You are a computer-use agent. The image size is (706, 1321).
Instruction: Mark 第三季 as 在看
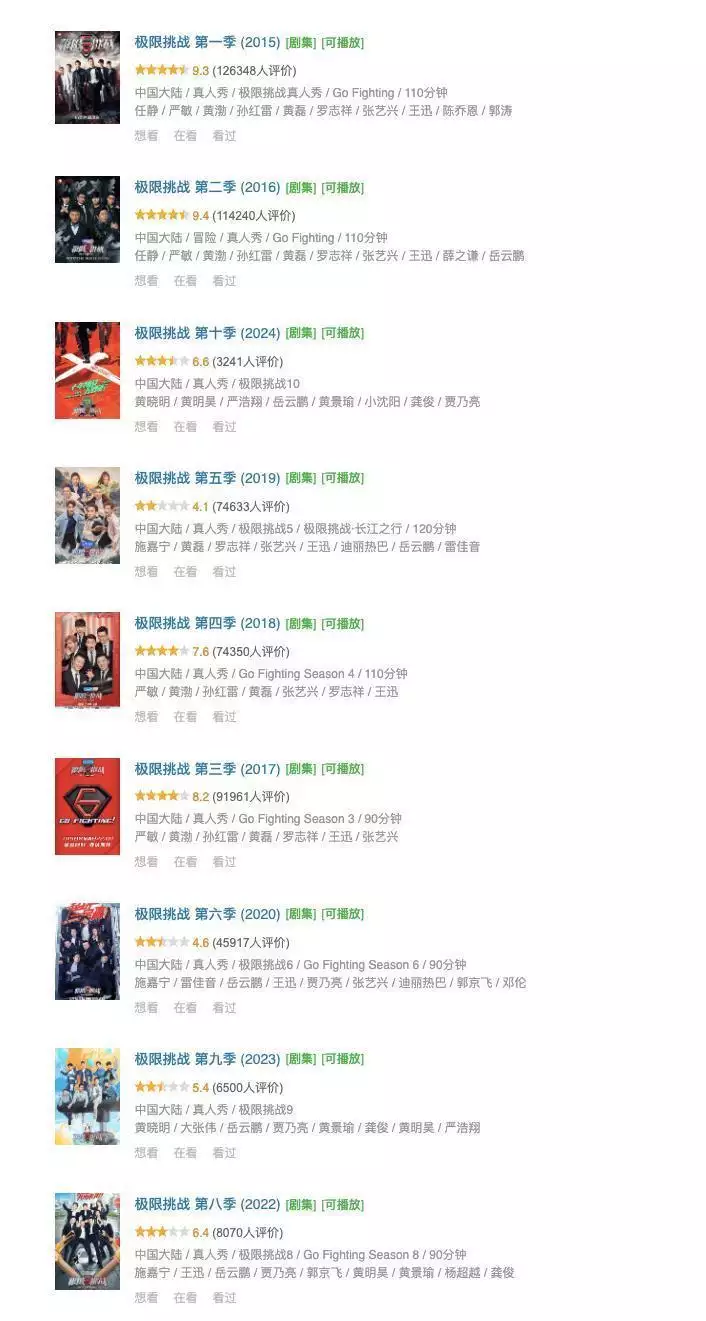(x=185, y=862)
